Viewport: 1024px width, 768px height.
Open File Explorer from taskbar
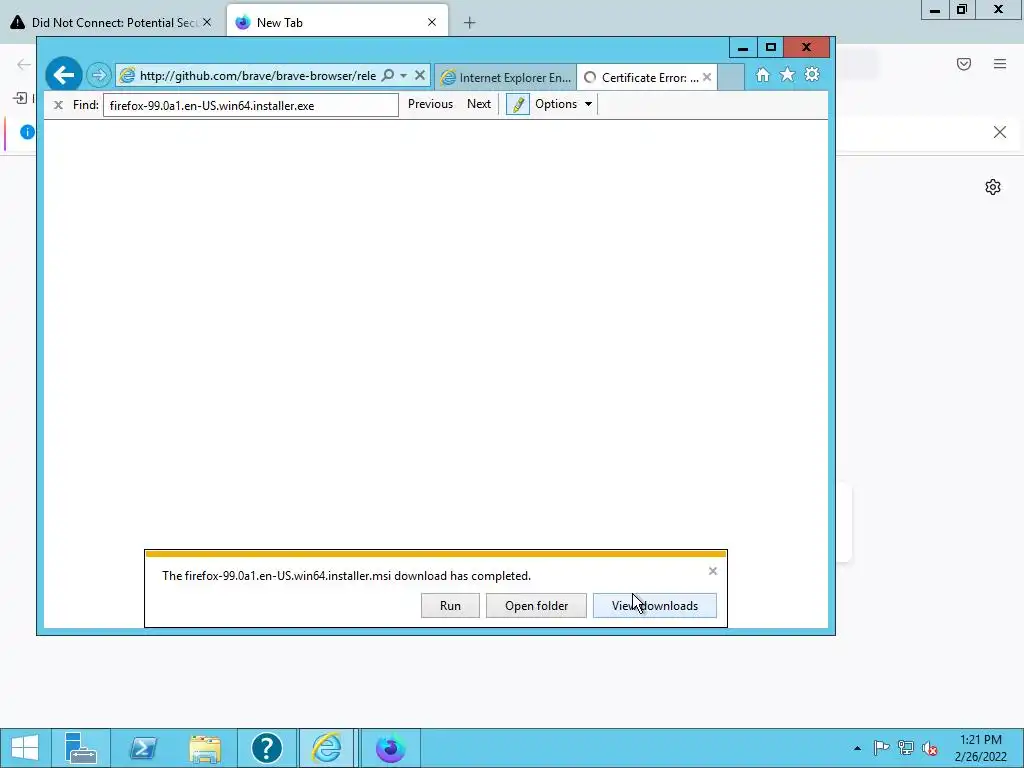(x=205, y=748)
